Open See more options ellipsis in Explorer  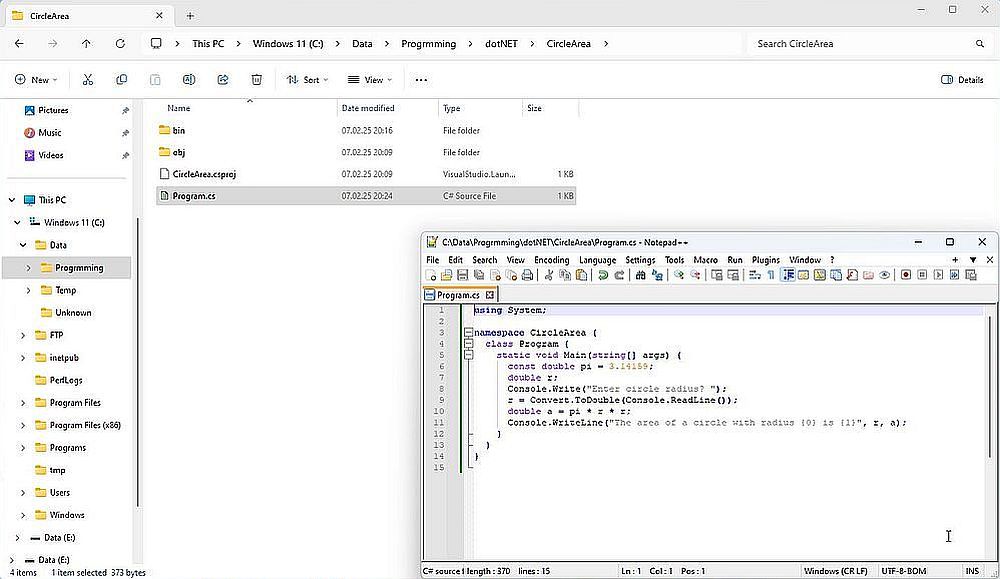[421, 80]
